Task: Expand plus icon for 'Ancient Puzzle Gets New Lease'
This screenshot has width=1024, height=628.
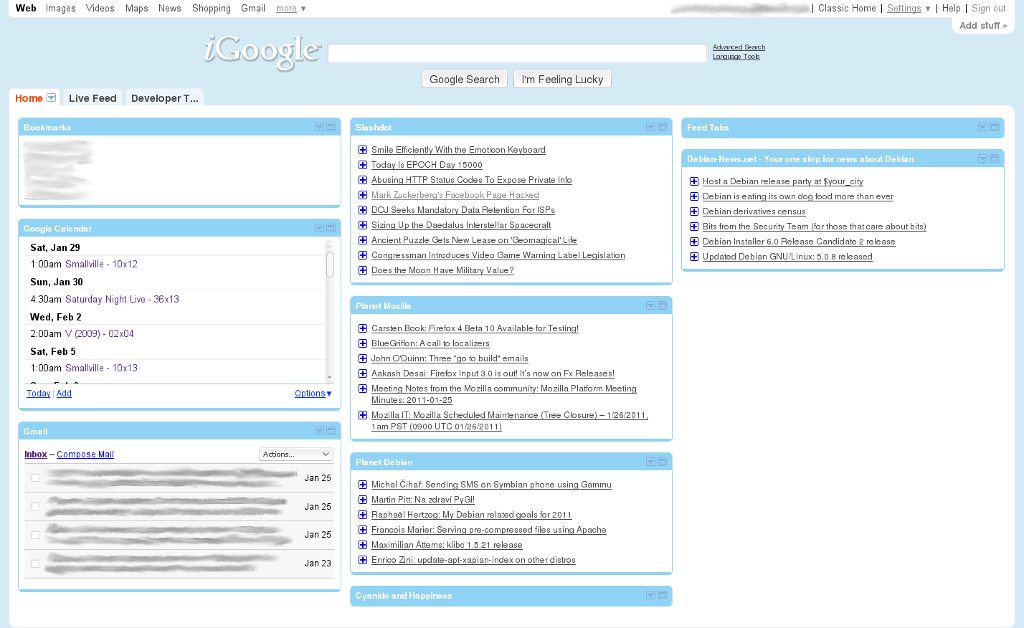Action: tap(362, 240)
